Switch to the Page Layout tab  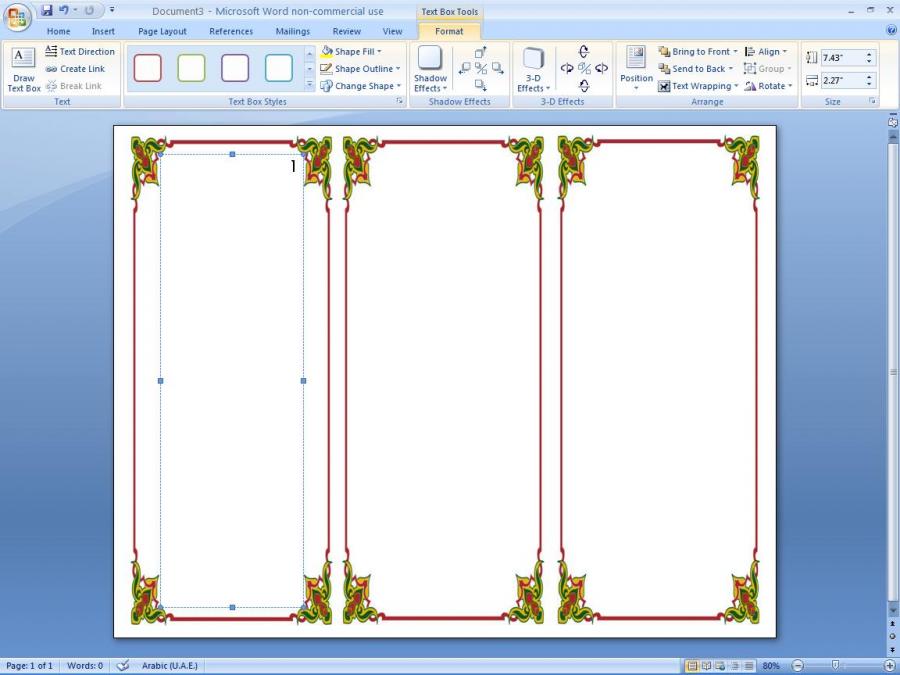(x=162, y=31)
